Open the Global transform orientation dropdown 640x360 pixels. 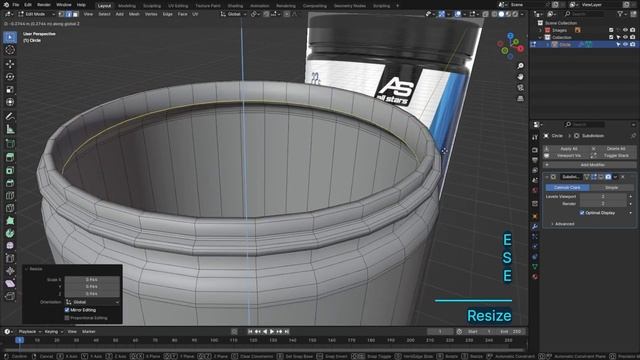(234, 14)
